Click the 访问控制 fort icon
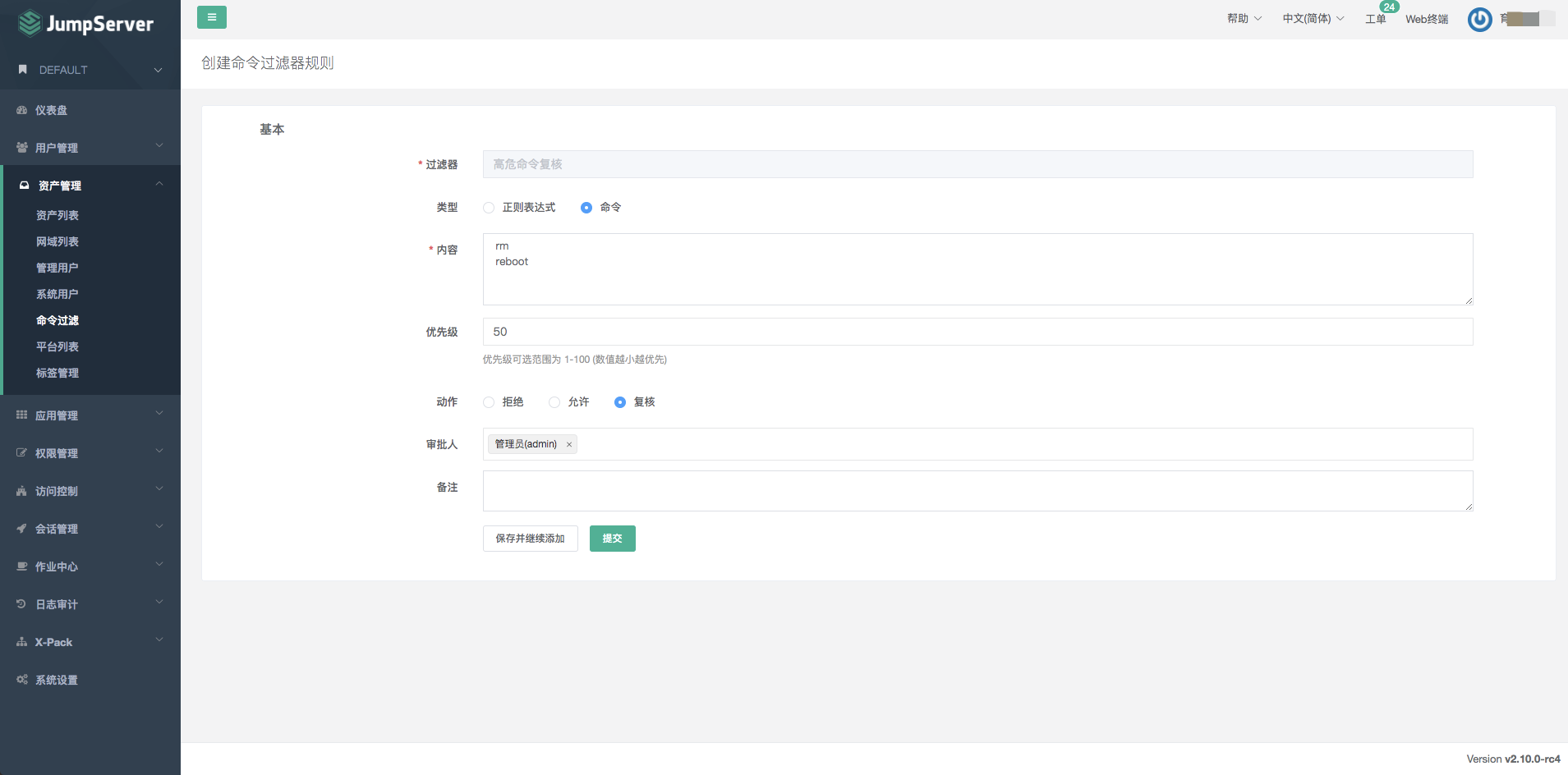 pos(22,491)
